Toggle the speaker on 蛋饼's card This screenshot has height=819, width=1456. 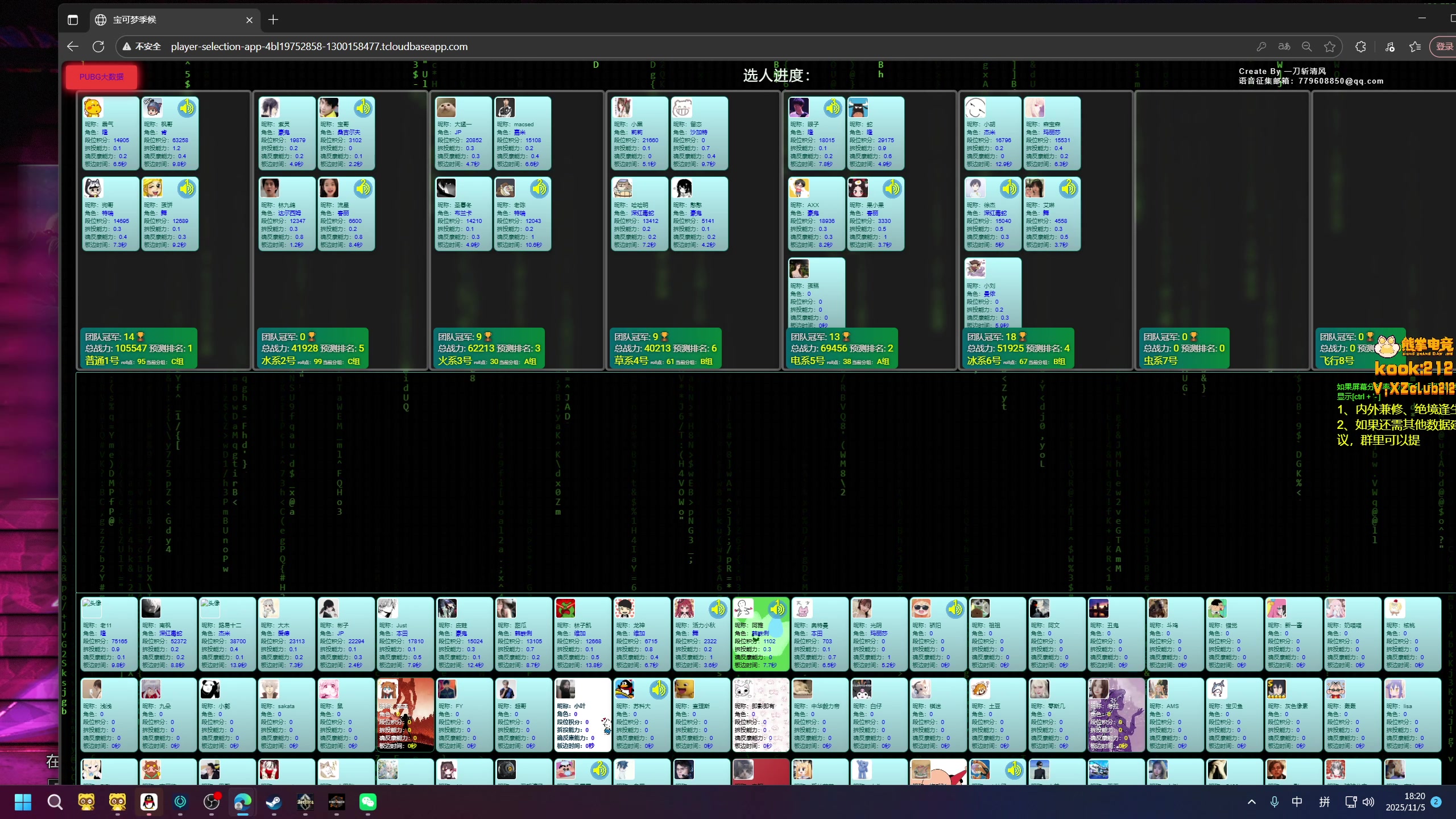pyautogui.click(x=187, y=188)
